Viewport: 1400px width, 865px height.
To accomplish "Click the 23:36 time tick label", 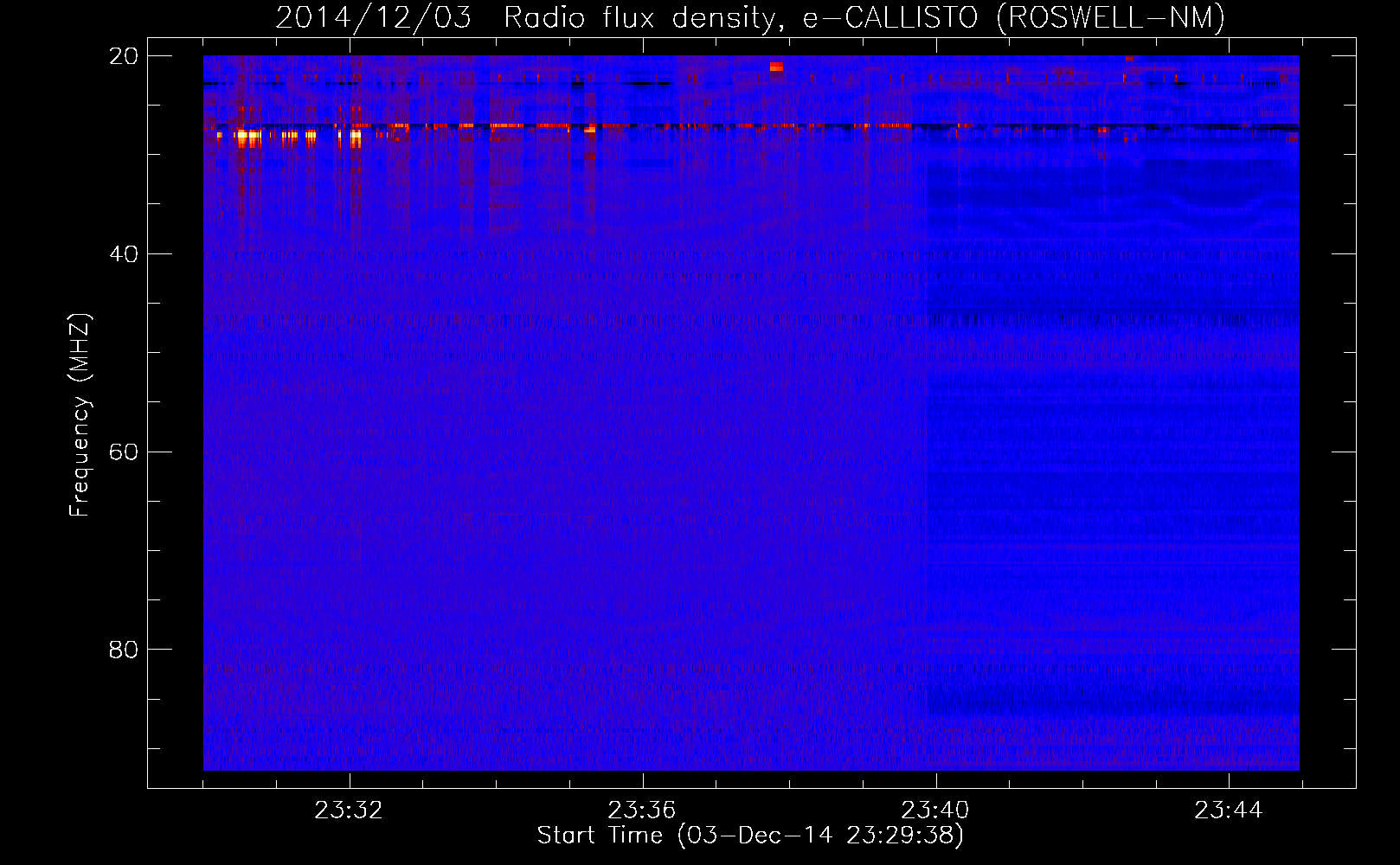I will 641,811.
